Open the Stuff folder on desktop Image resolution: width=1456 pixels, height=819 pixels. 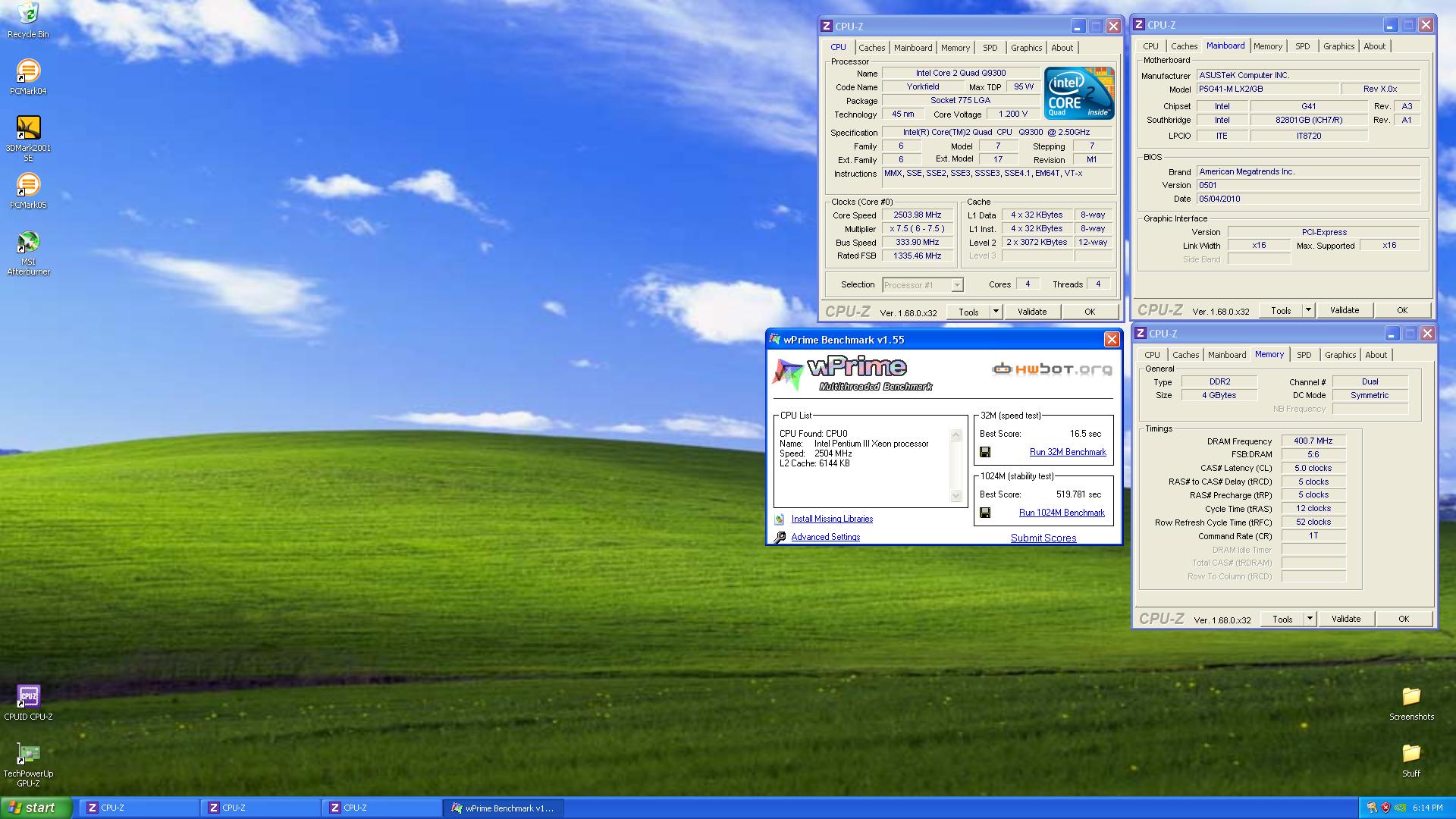[x=1411, y=759]
